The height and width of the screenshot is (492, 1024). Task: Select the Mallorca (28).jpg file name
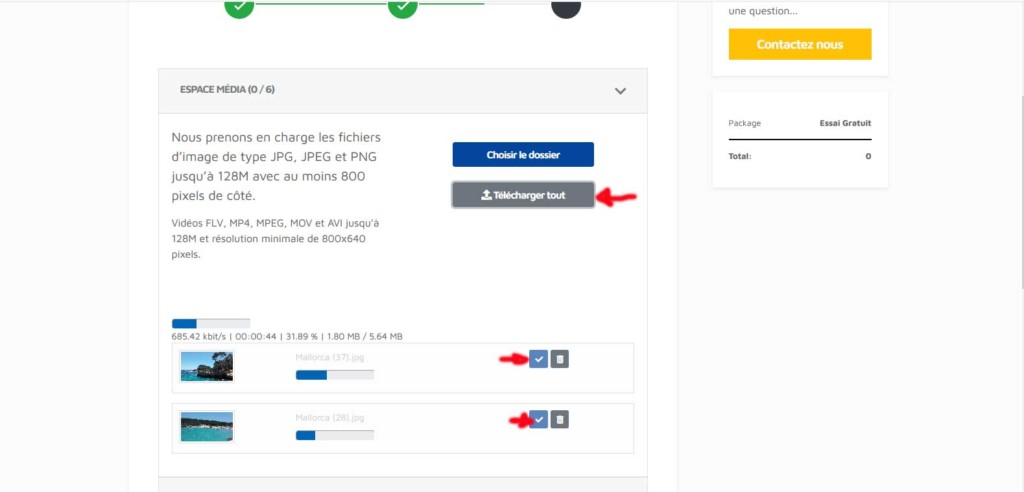coord(330,418)
